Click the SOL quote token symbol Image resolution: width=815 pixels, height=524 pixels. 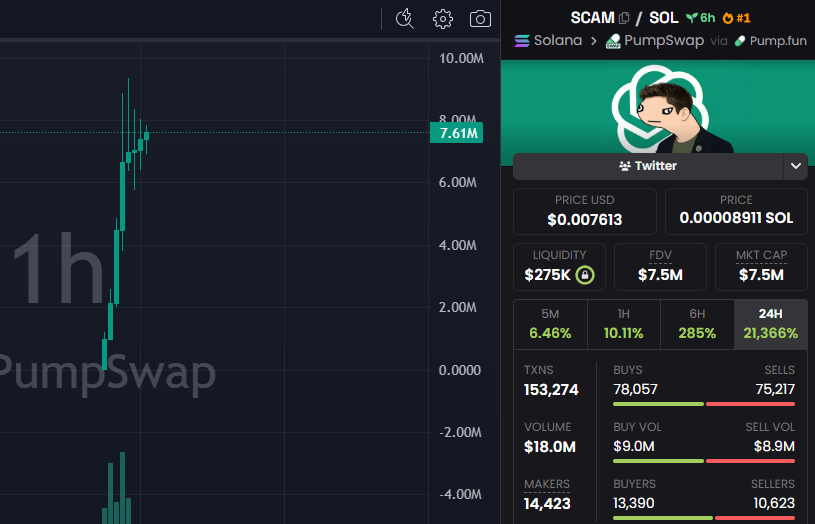[664, 18]
